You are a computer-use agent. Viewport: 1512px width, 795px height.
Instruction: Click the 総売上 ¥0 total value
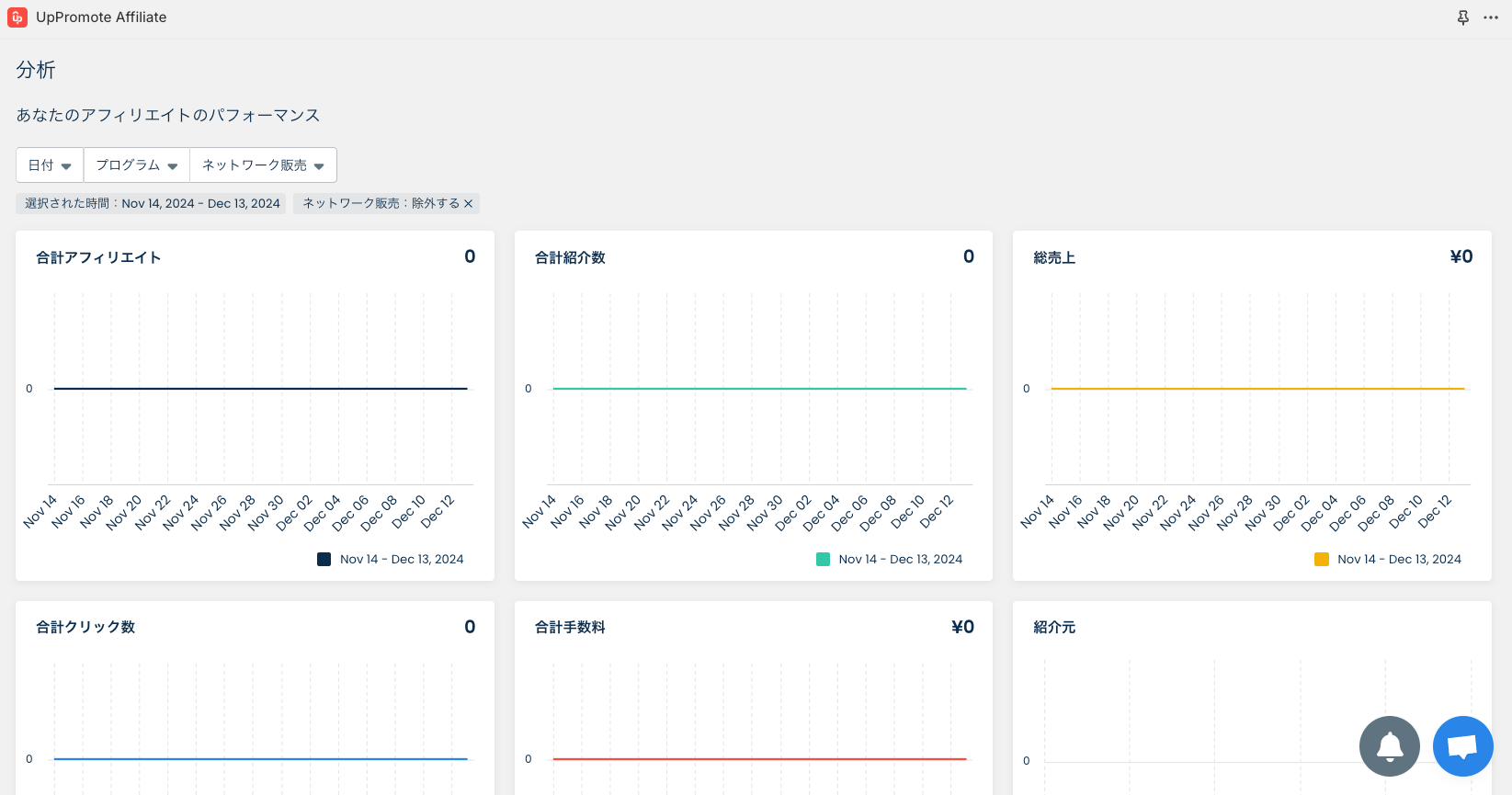1461,257
